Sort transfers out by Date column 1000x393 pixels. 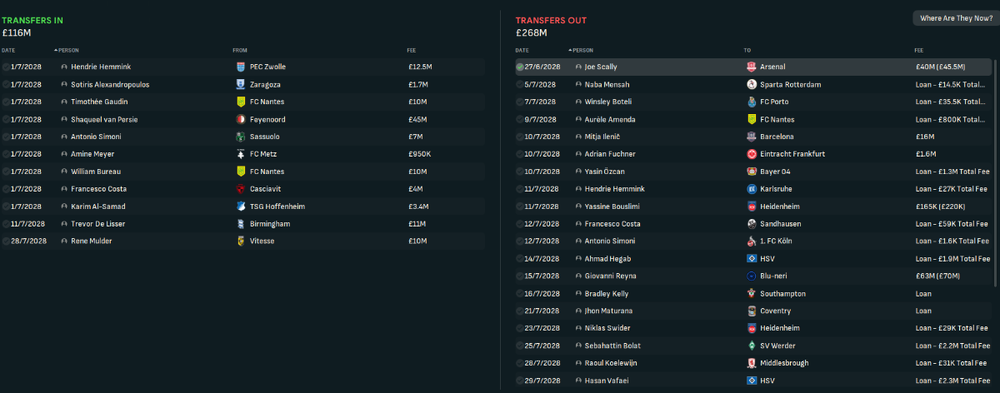pyautogui.click(x=522, y=50)
